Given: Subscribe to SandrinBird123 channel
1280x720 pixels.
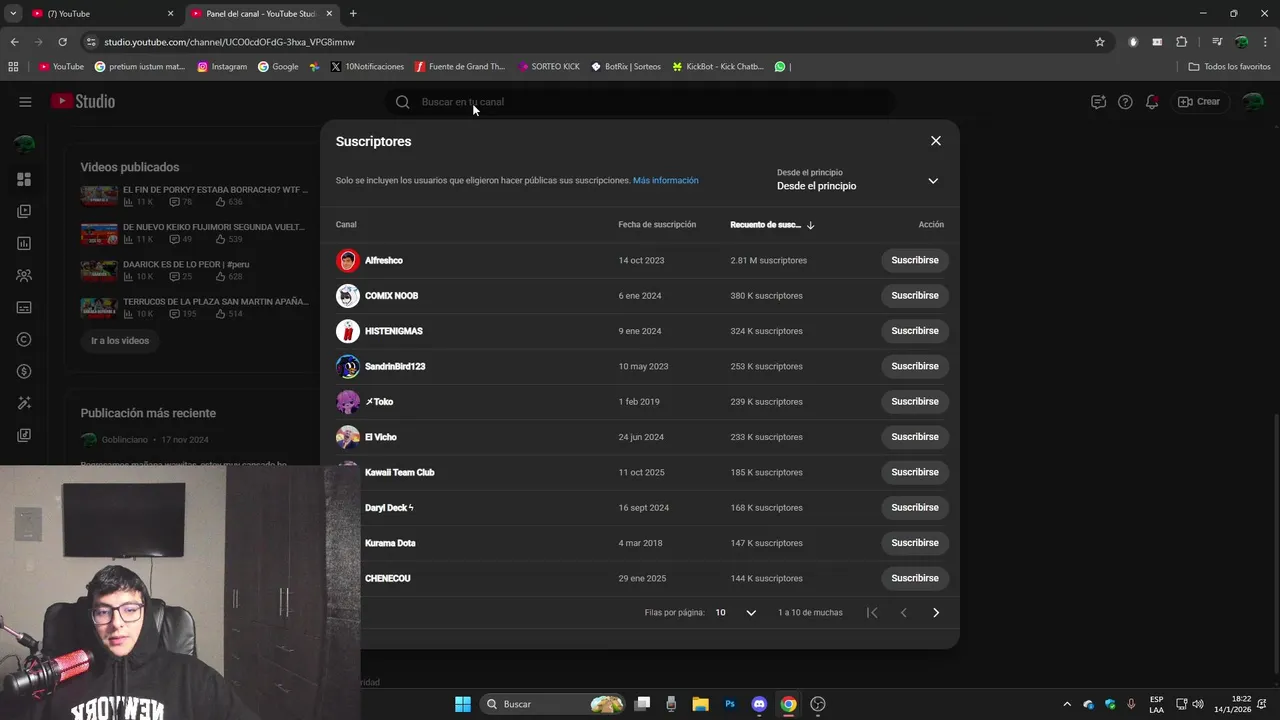Looking at the screenshot, I should coord(915,366).
